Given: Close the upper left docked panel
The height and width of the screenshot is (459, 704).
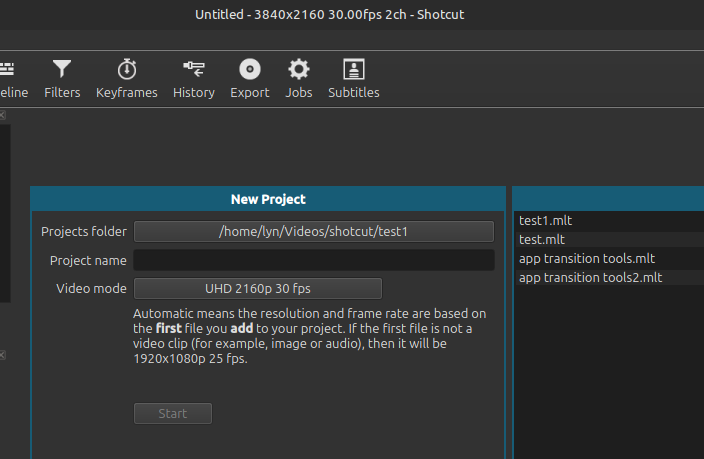Looking at the screenshot, I should pyautogui.click(x=3, y=115).
